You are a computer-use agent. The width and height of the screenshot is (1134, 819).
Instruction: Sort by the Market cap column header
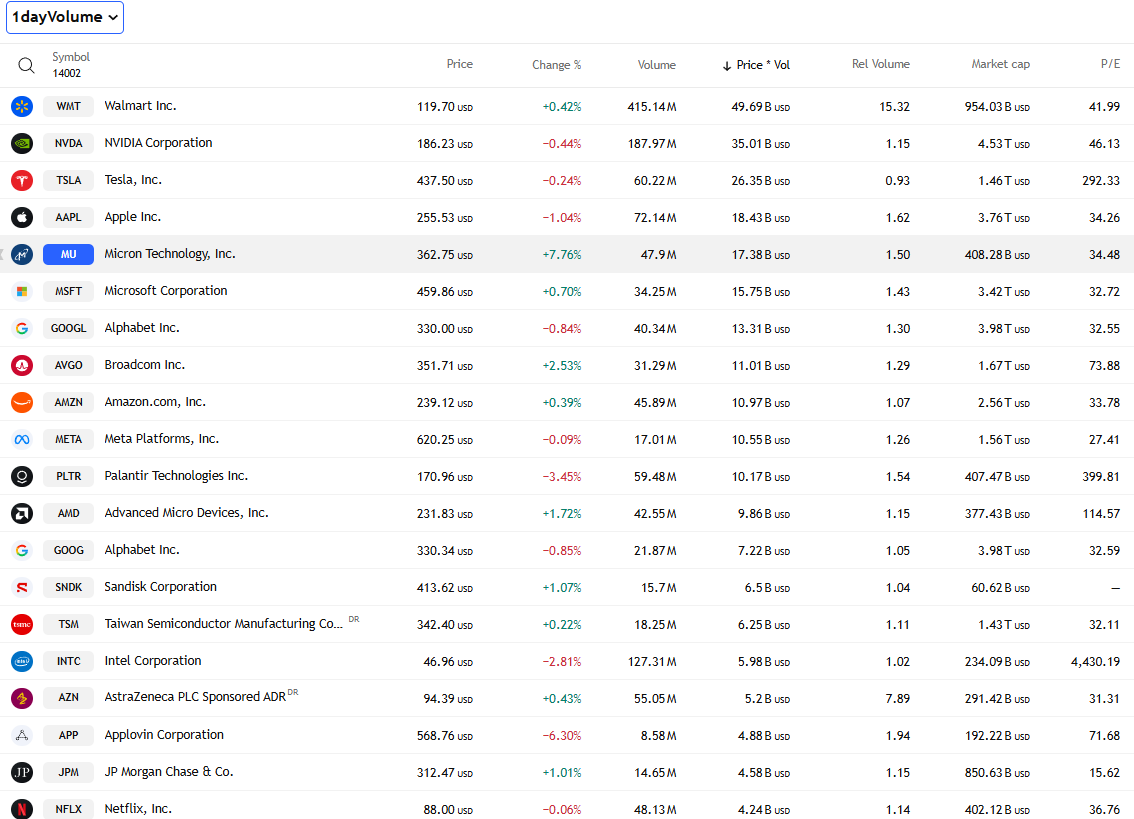point(1000,64)
